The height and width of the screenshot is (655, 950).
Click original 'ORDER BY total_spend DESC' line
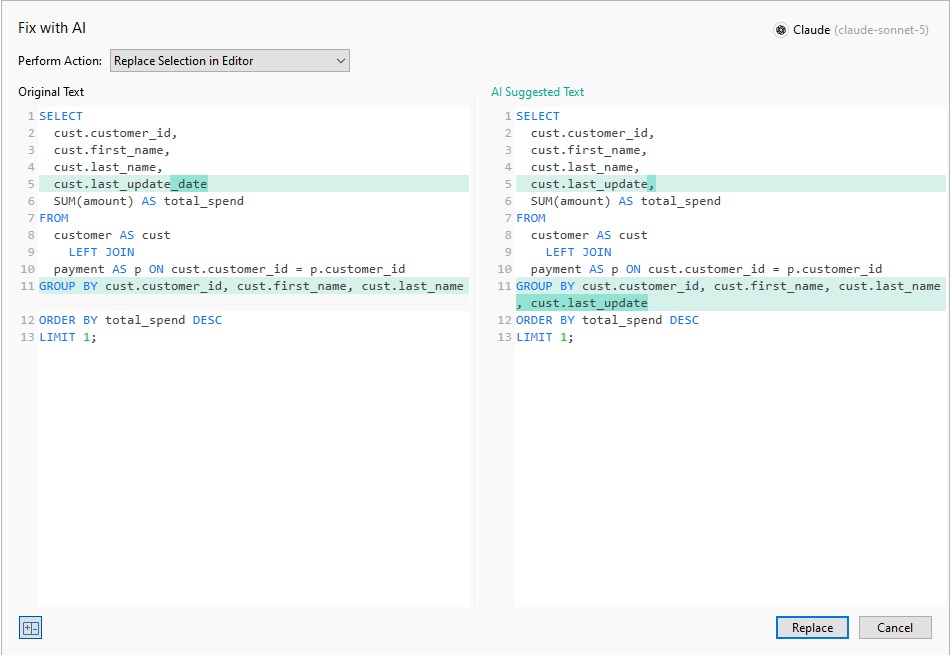click(130, 320)
